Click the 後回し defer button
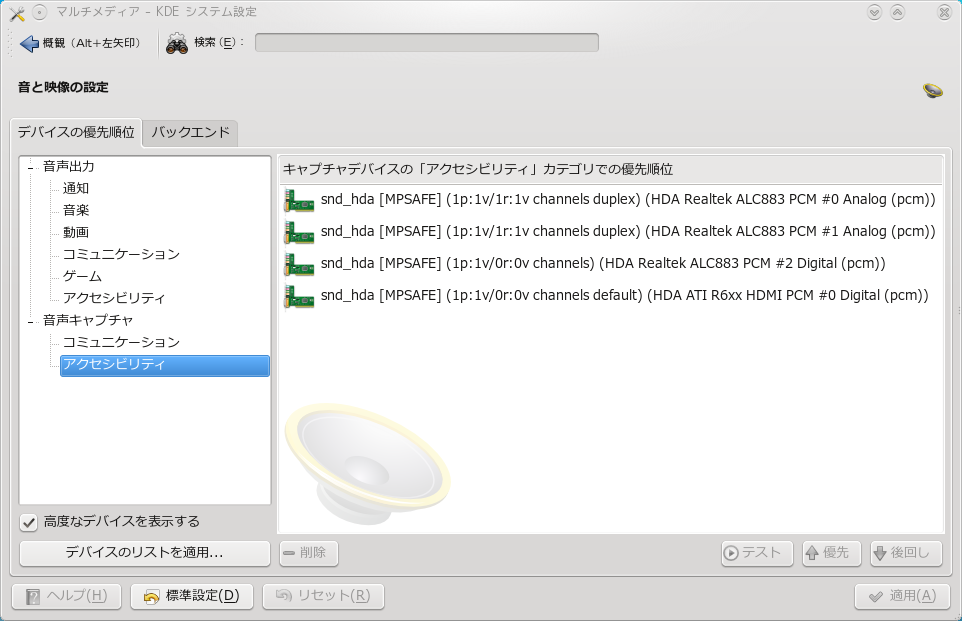The height and width of the screenshot is (621, 962). (x=906, y=553)
